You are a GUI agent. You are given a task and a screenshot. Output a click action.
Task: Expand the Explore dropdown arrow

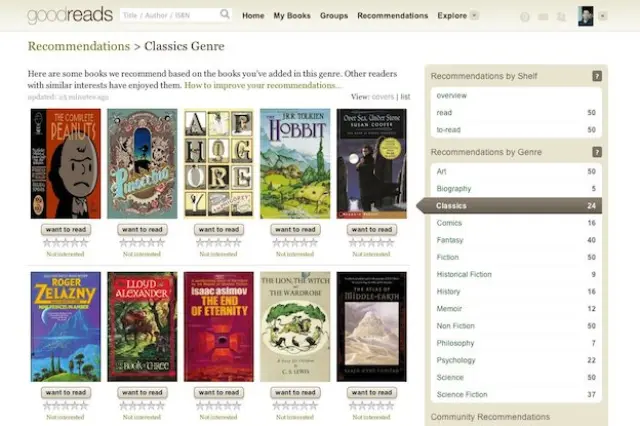(x=473, y=16)
